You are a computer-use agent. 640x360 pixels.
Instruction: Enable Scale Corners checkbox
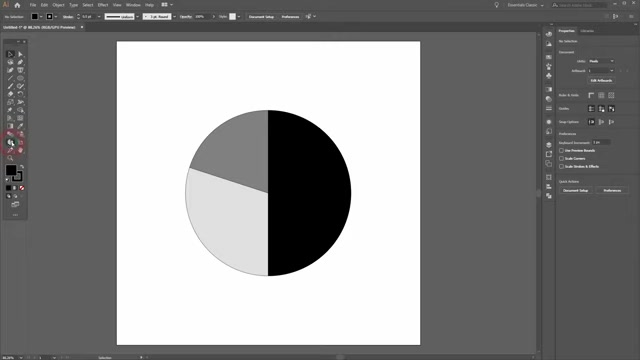pos(561,158)
